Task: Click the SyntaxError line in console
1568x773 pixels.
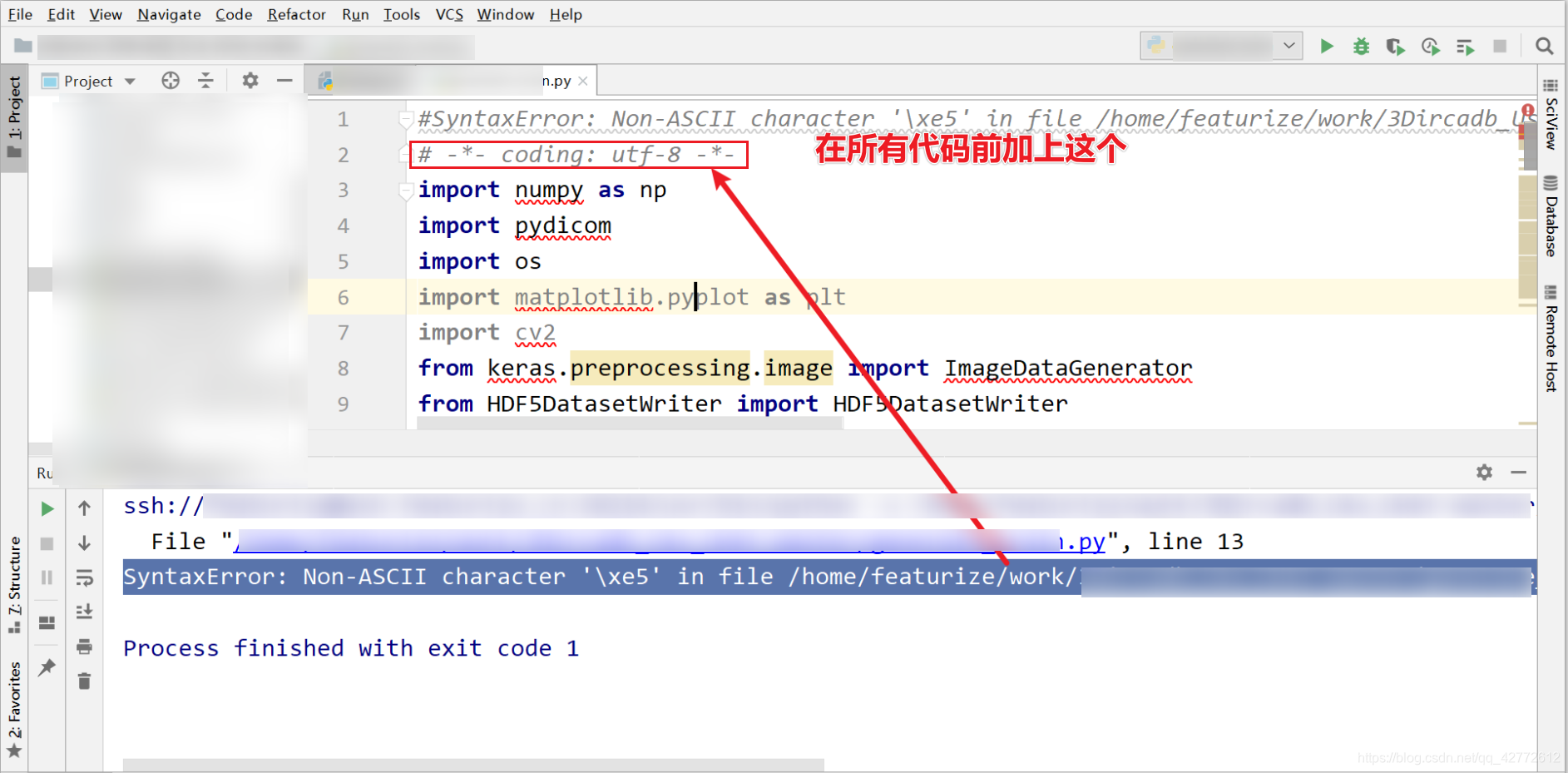Action: click(x=829, y=577)
